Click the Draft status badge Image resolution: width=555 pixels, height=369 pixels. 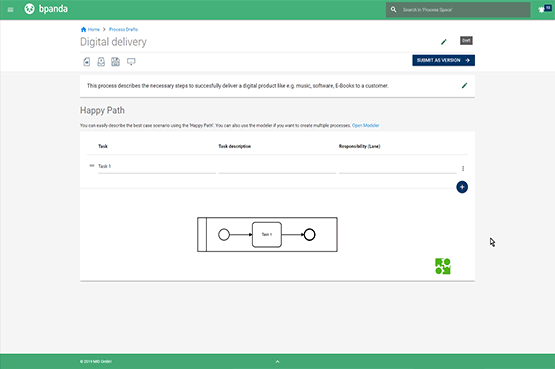(x=466, y=40)
